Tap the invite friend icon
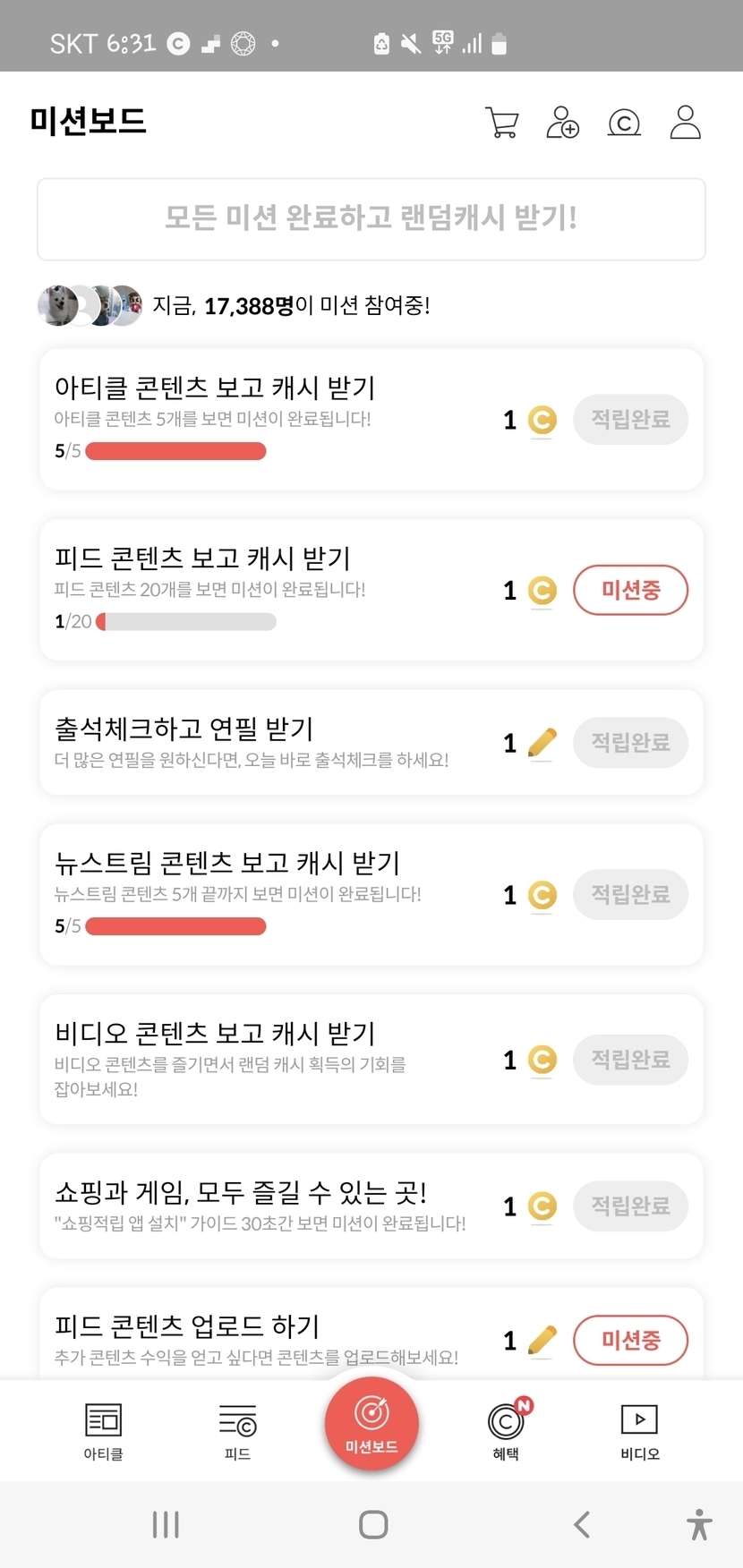This screenshot has width=743, height=1568. click(x=563, y=123)
